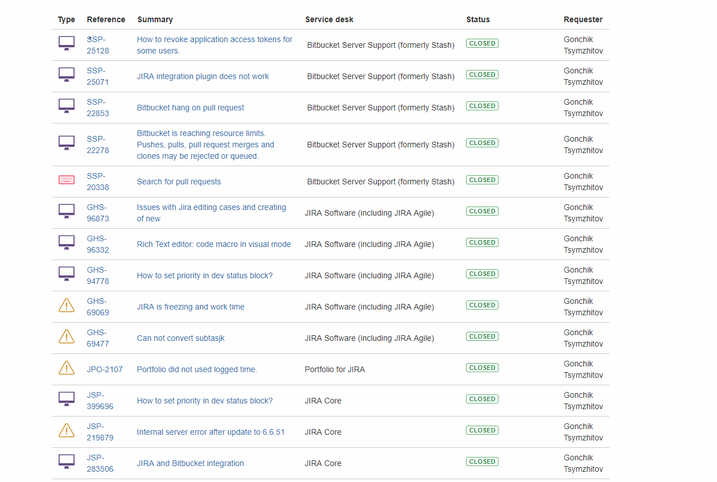Click the Status column header
The width and height of the screenshot is (717, 482).
tap(478, 19)
